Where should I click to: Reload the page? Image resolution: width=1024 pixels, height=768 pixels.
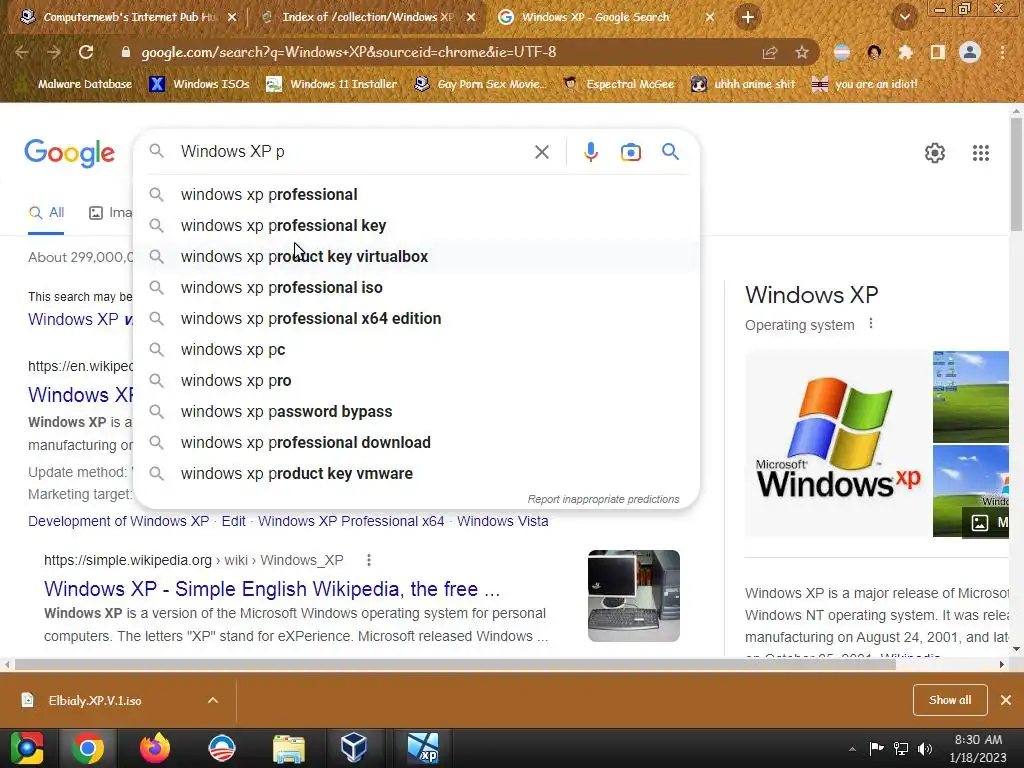pyautogui.click(x=86, y=52)
